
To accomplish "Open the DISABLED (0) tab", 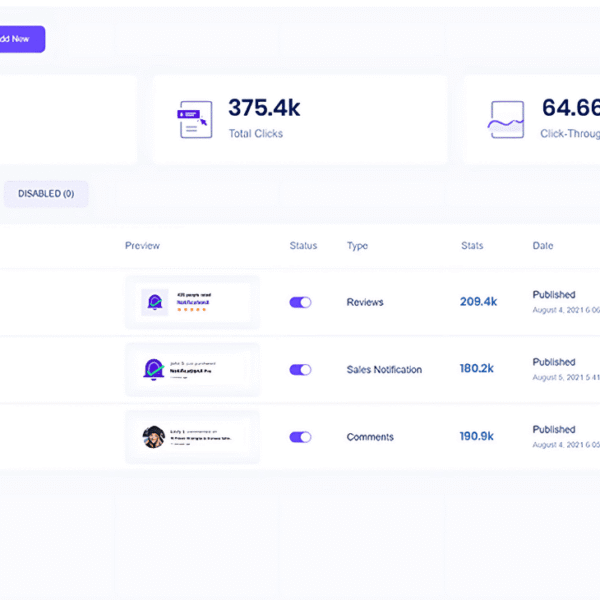I will coord(46,193).
